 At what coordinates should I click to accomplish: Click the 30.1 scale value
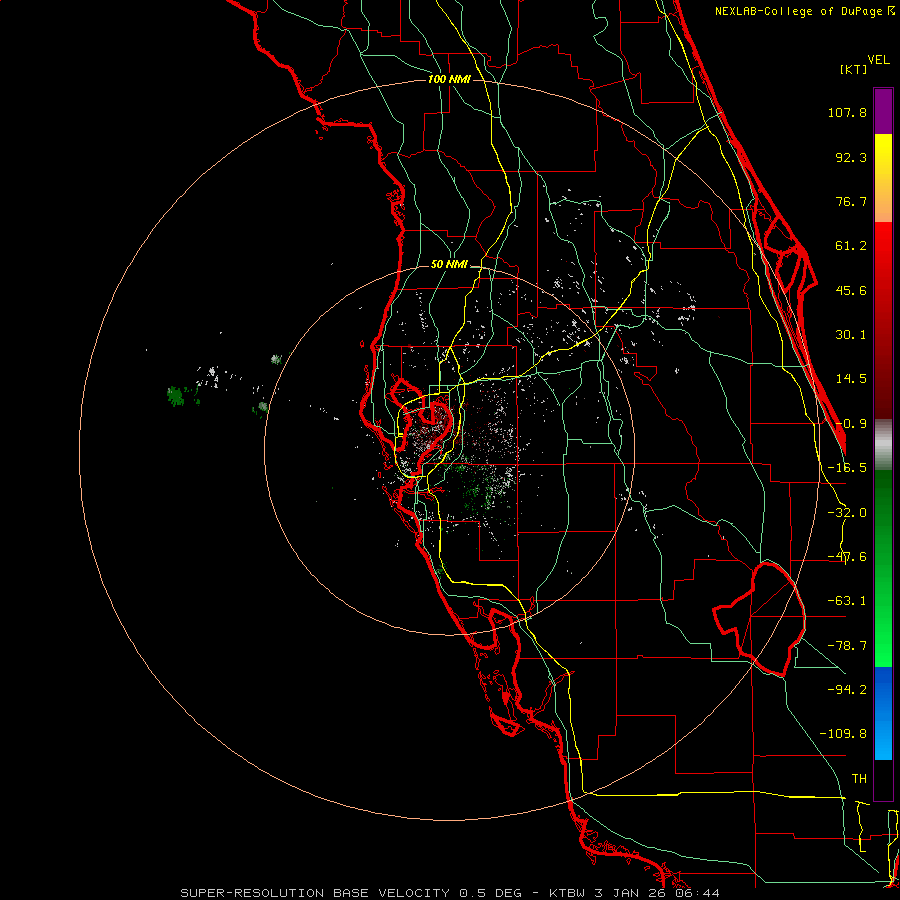click(851, 335)
